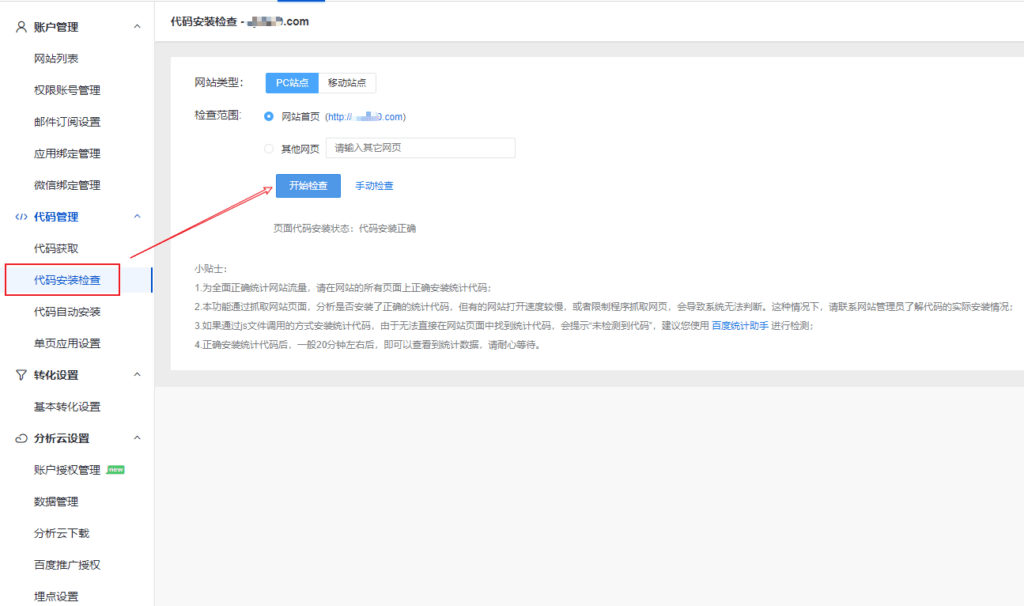This screenshot has width=1024, height=606.
Task: Open 基本转化设置 in the sidebar
Action: [67, 407]
